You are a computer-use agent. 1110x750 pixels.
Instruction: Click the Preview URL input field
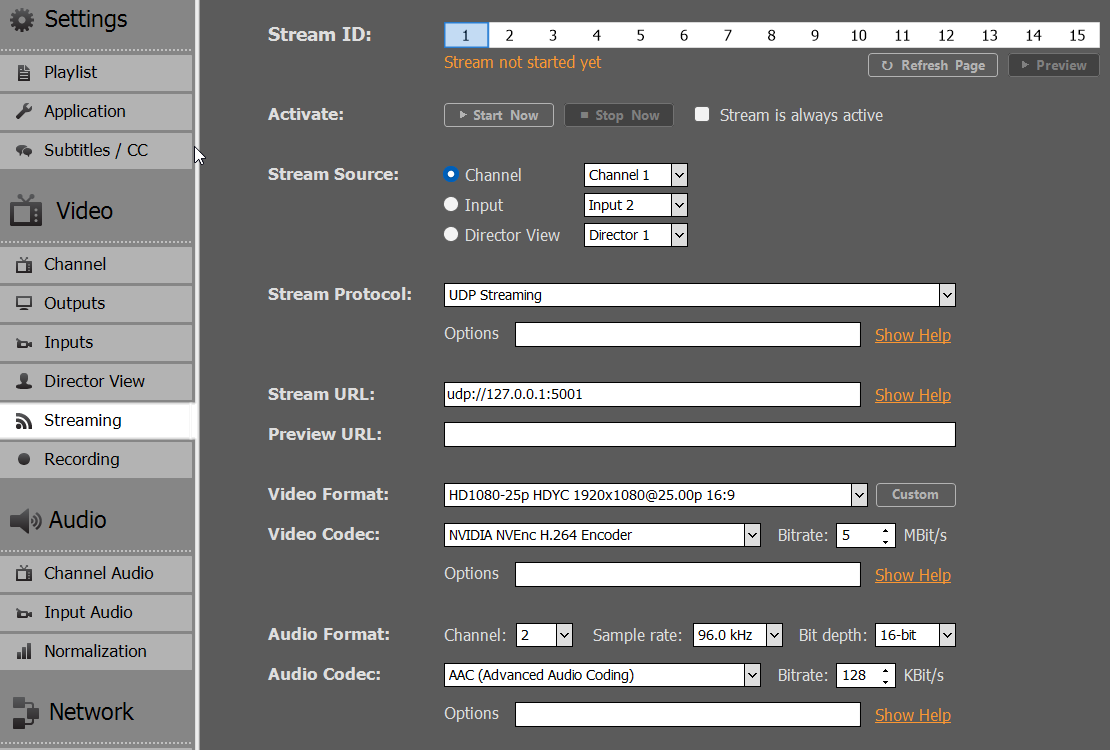tap(700, 435)
